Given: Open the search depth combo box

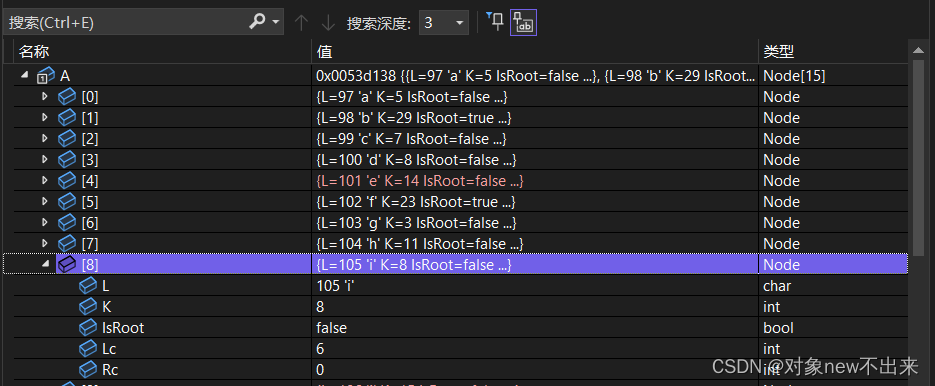Looking at the screenshot, I should pos(444,23).
